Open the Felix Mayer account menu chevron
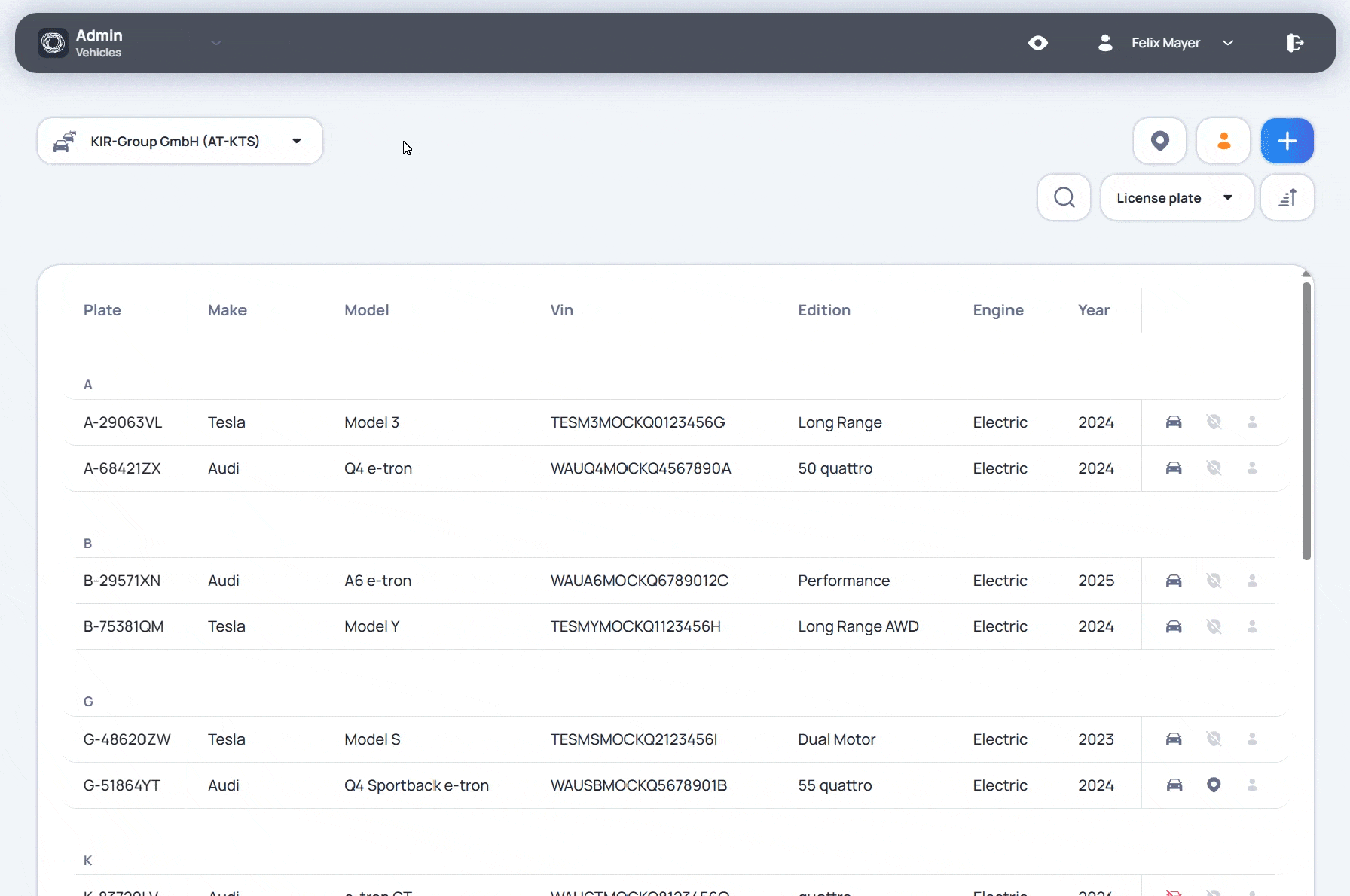The height and width of the screenshot is (896, 1350). pyautogui.click(x=1228, y=43)
